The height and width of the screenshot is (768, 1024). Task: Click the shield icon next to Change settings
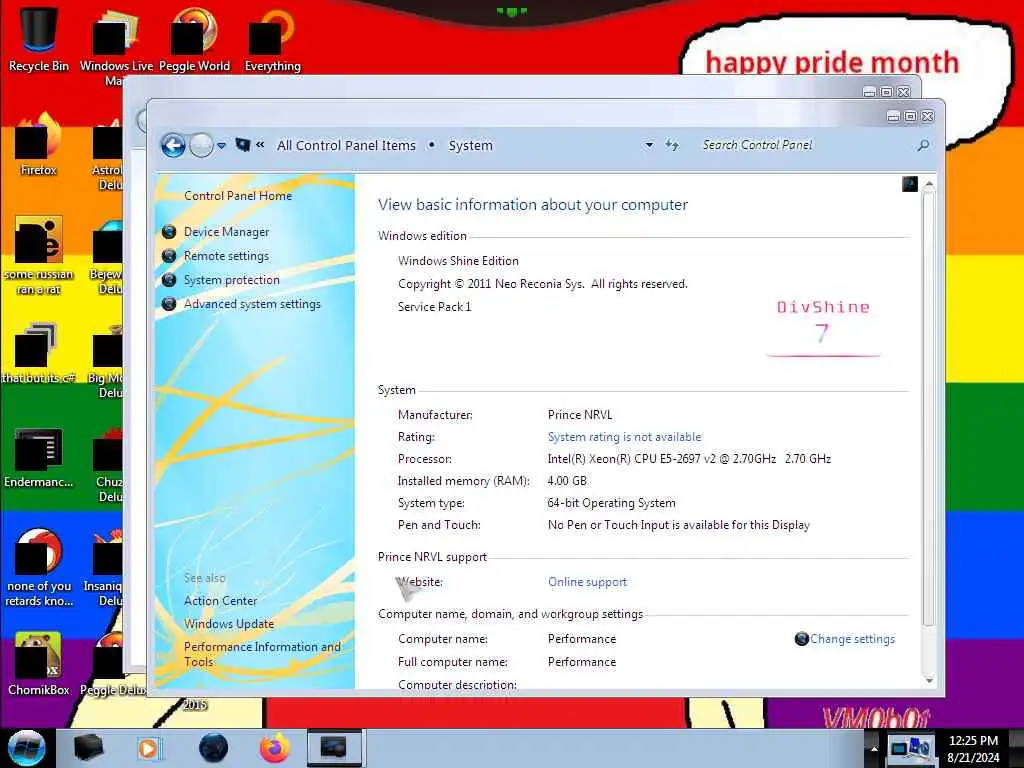pyautogui.click(x=801, y=639)
